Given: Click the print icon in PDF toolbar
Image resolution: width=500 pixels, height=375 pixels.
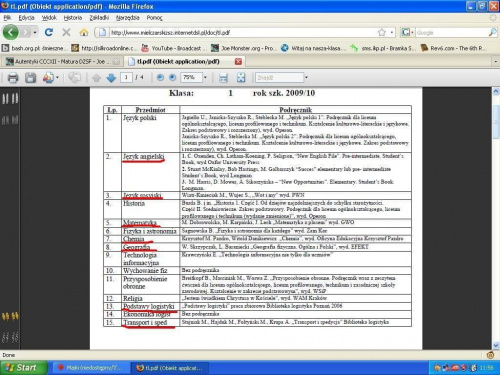Looking at the screenshot, I should 13,78.
